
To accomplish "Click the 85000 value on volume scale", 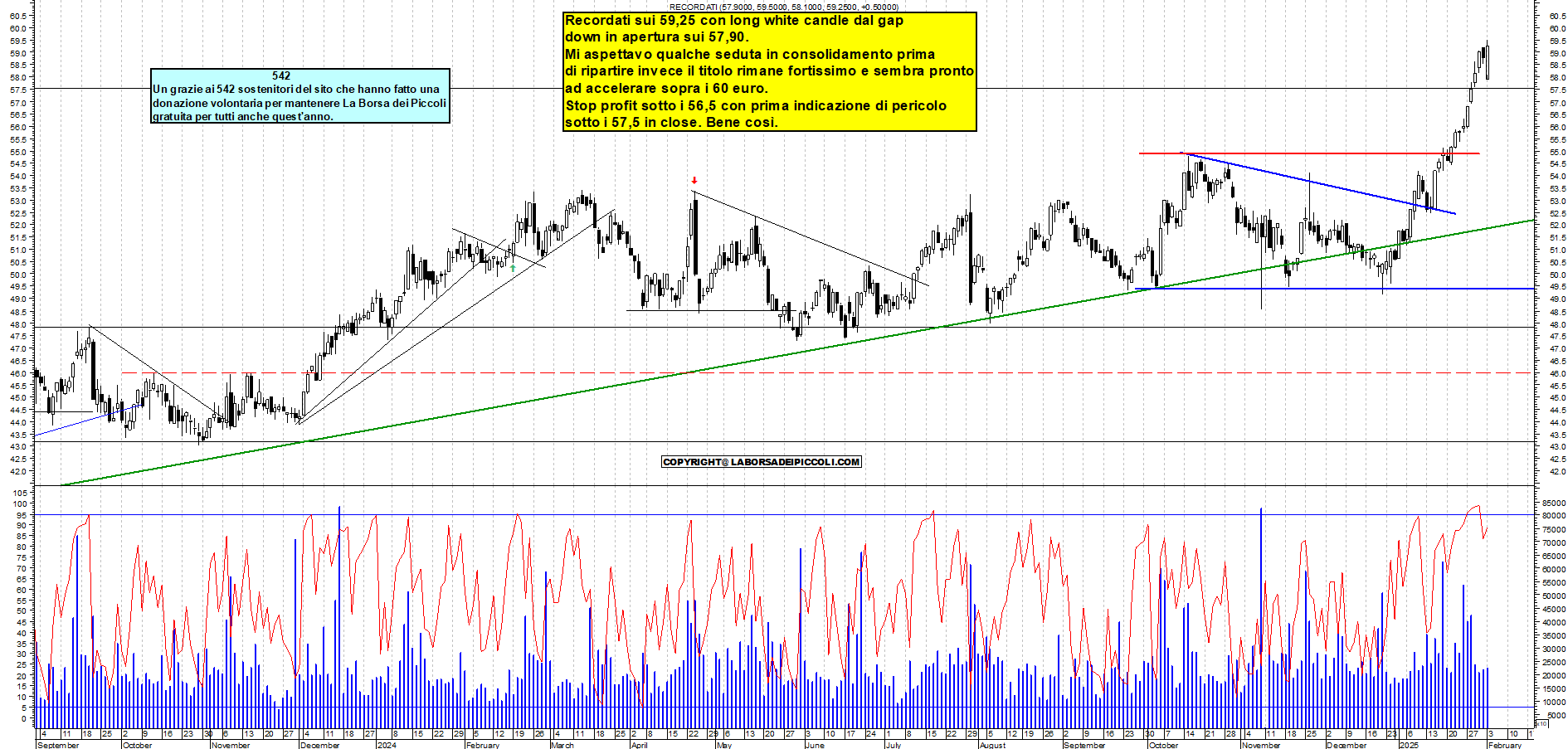I will tap(1554, 503).
